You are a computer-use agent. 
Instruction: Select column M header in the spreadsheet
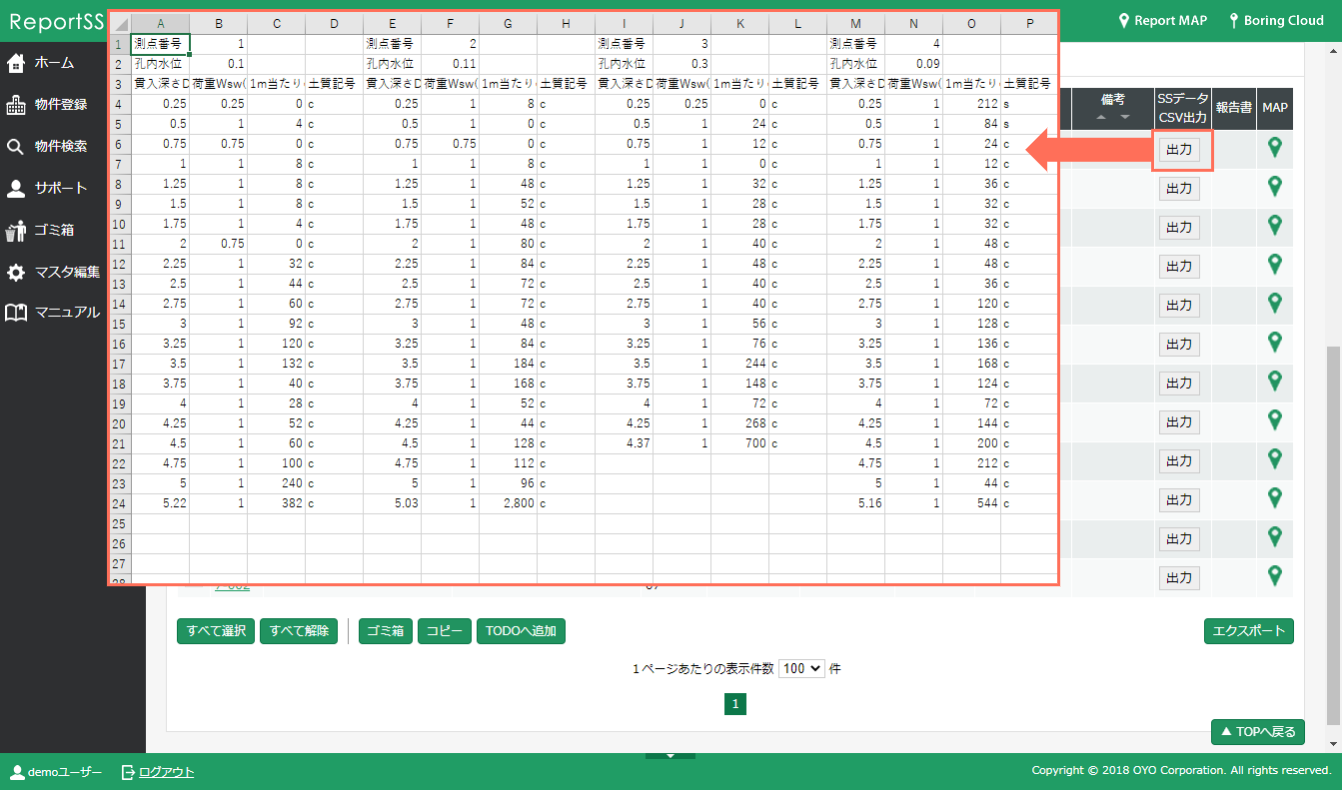(x=856, y=24)
